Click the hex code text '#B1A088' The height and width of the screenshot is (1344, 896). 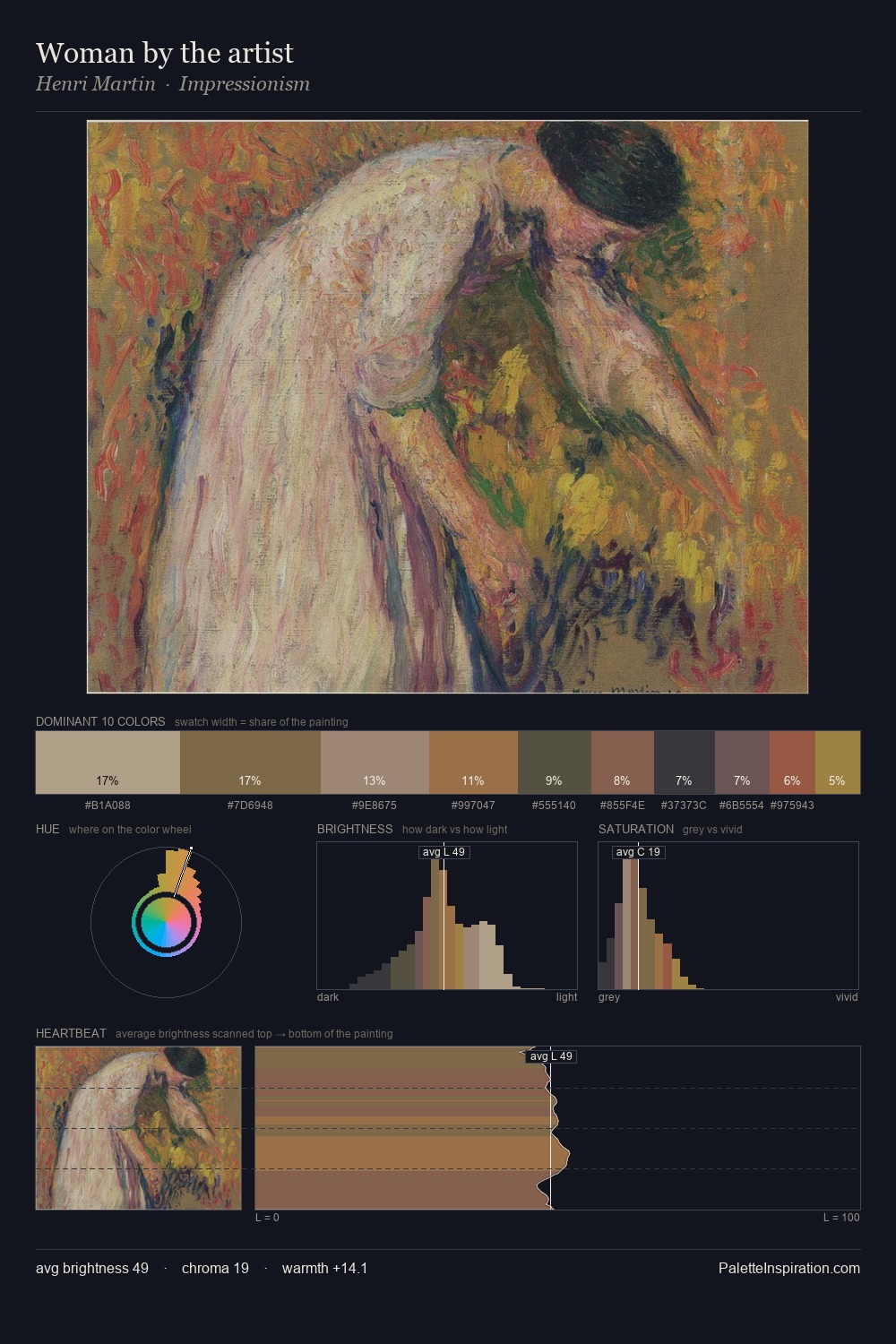[x=108, y=806]
